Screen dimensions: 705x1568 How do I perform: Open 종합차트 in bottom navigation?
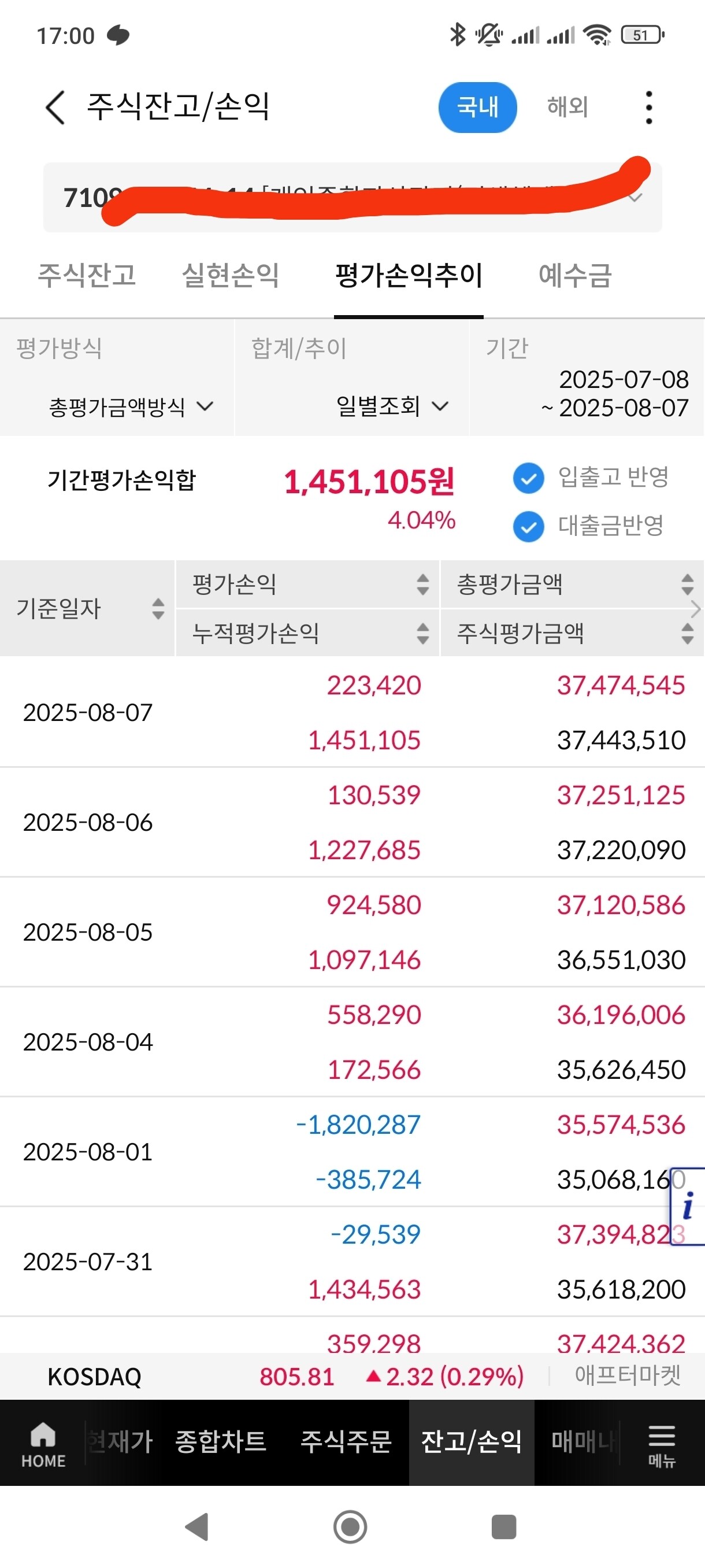(x=221, y=1441)
